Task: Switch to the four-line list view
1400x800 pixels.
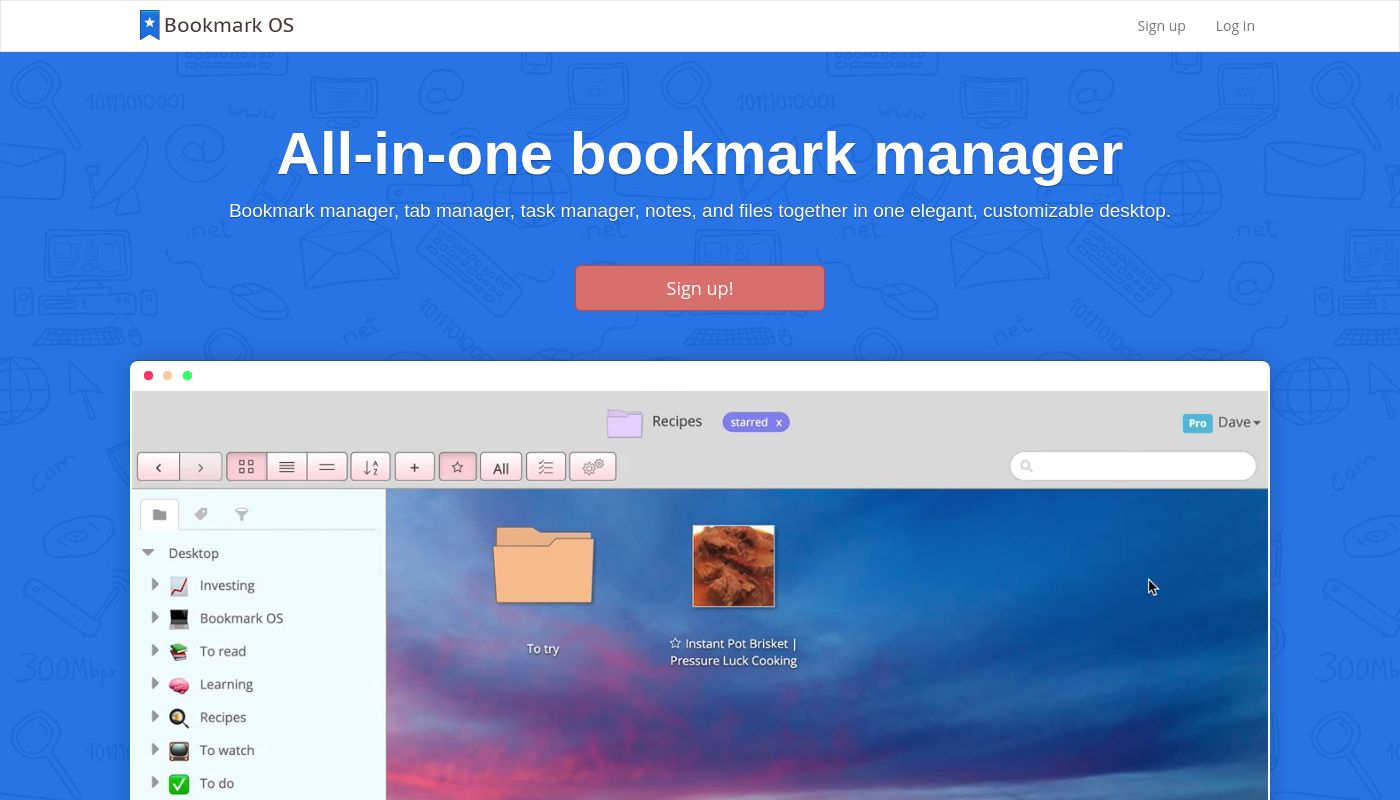Action: pos(286,467)
